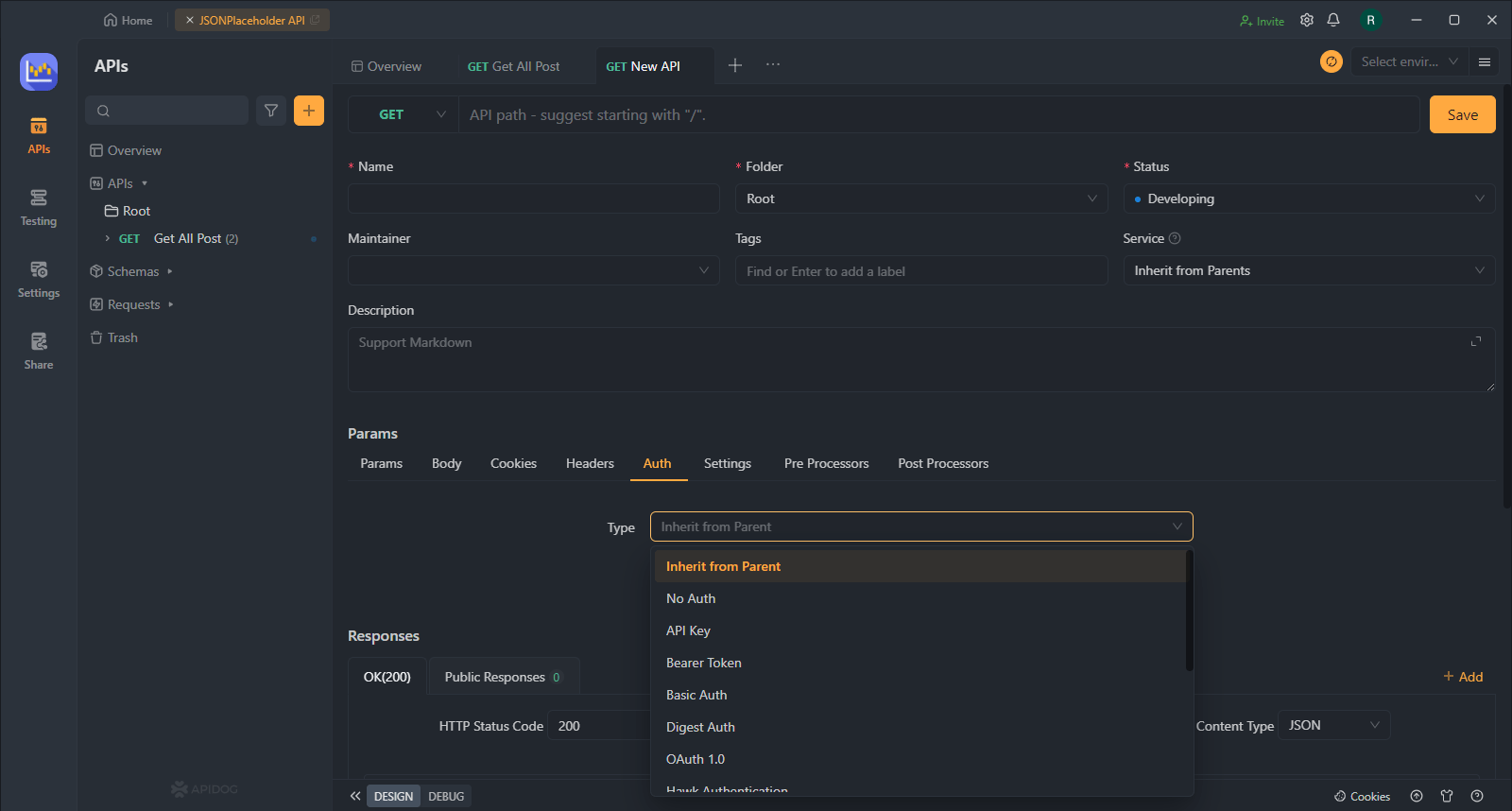Open the GET method dropdown

pos(404,114)
